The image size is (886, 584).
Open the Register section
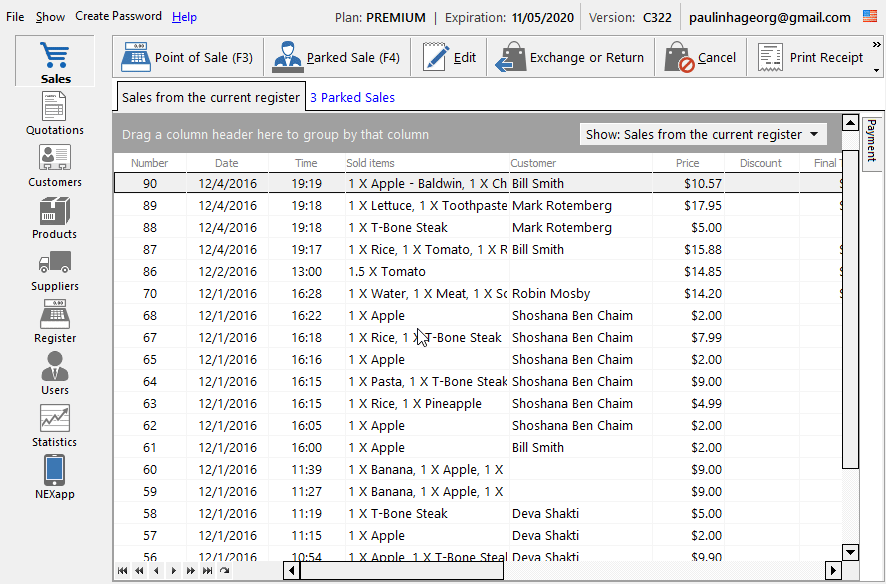(54, 320)
